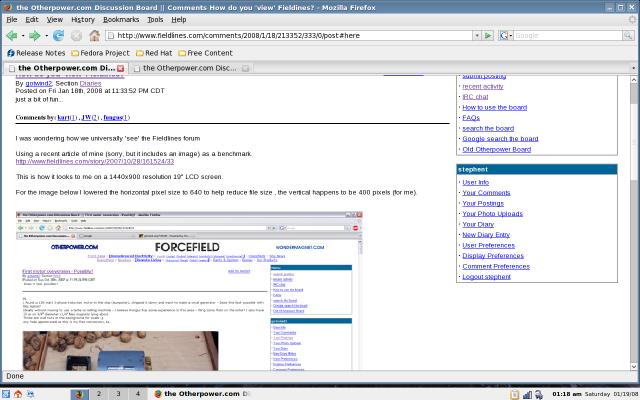Open the list all tabs dropdown
This screenshot has width=640, height=400.
coord(634,68)
